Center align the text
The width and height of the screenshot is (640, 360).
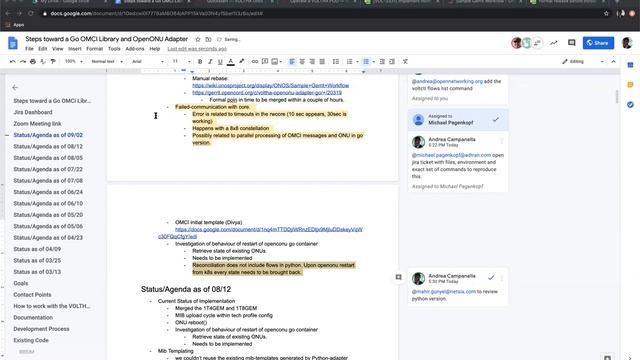(302, 62)
